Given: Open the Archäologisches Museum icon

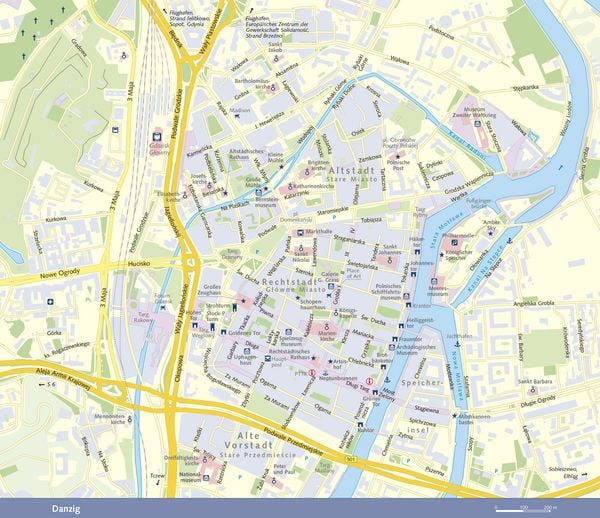Looking at the screenshot, I should pyautogui.click(x=391, y=347).
